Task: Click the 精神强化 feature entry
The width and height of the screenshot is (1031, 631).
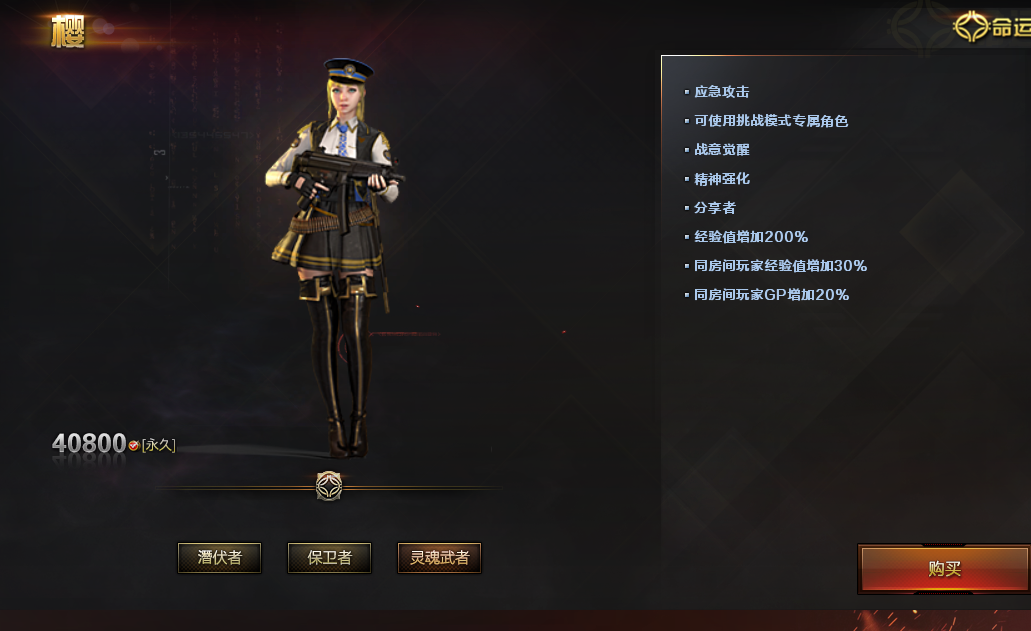Action: pyautogui.click(x=721, y=179)
